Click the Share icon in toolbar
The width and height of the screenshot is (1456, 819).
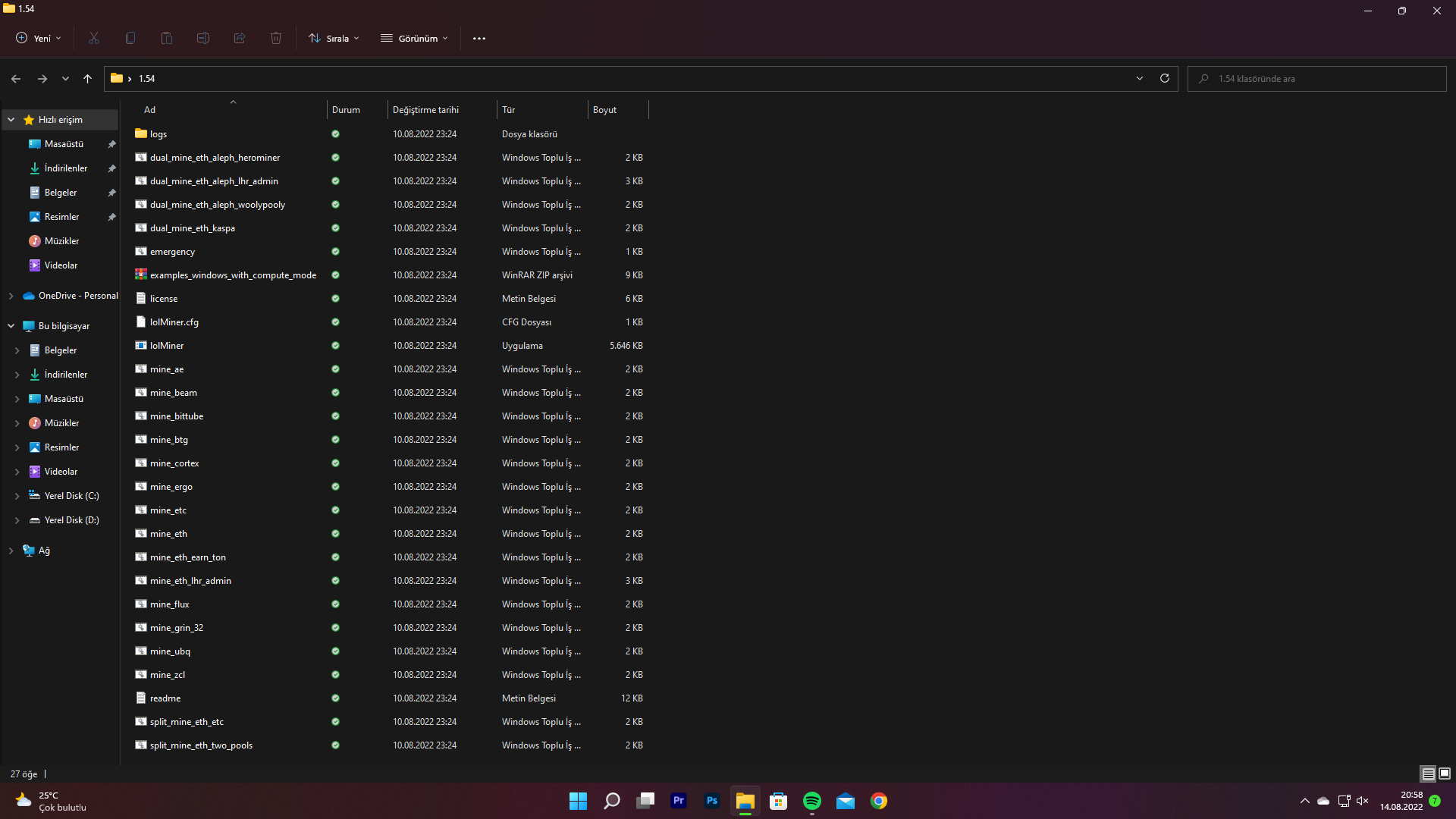[240, 38]
